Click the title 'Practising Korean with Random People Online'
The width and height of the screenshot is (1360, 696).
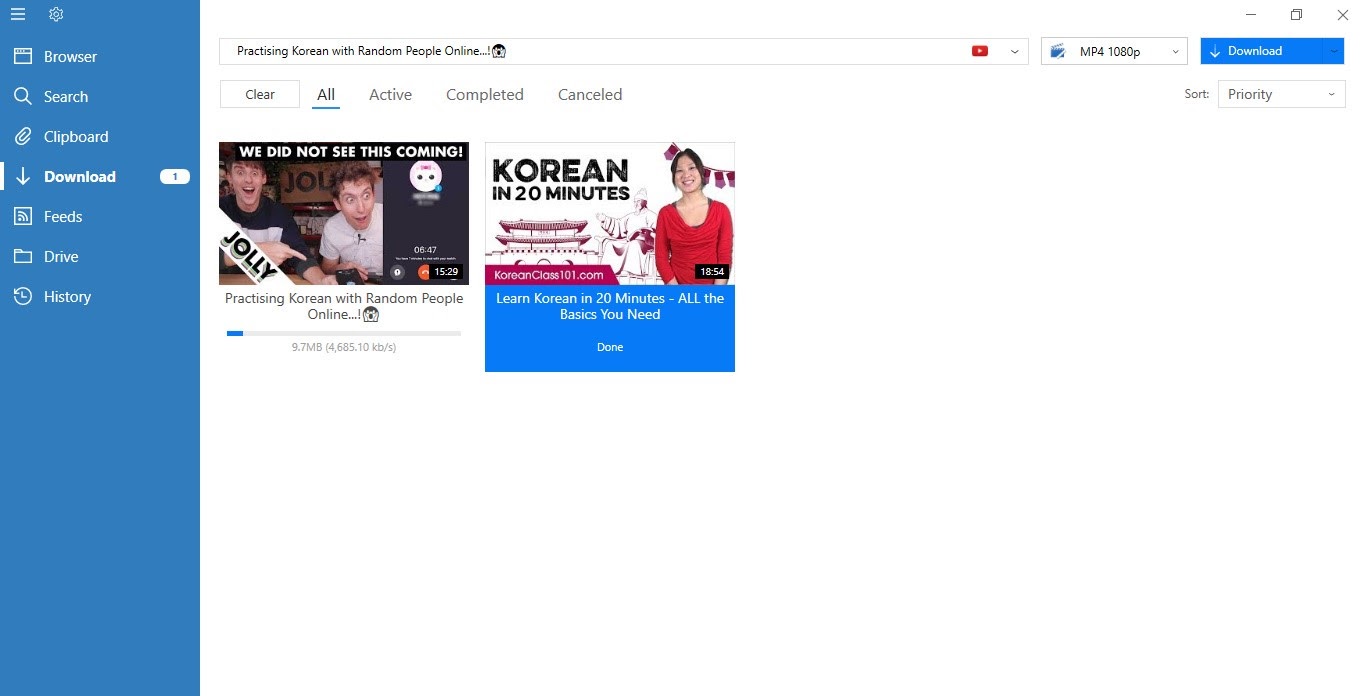(x=344, y=306)
